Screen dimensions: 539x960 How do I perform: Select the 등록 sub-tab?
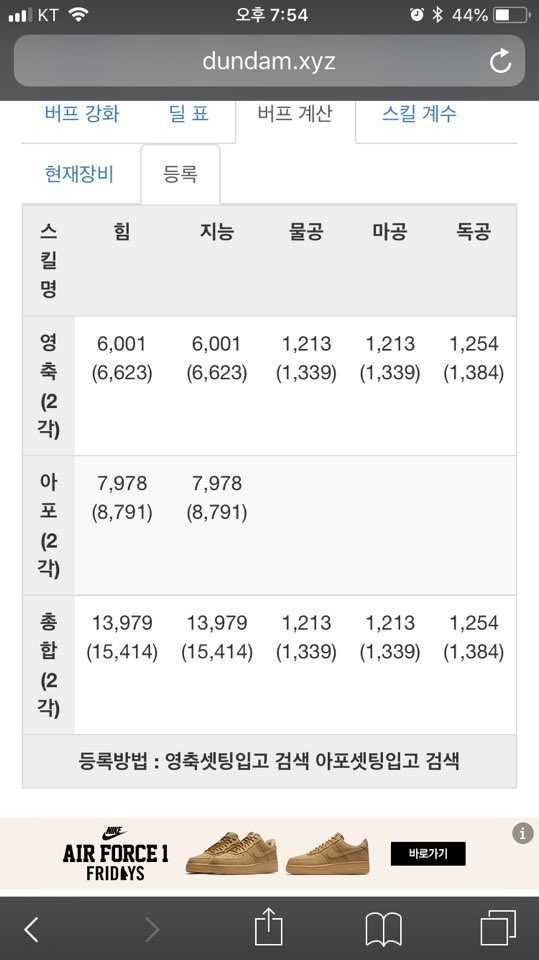pyautogui.click(x=180, y=174)
